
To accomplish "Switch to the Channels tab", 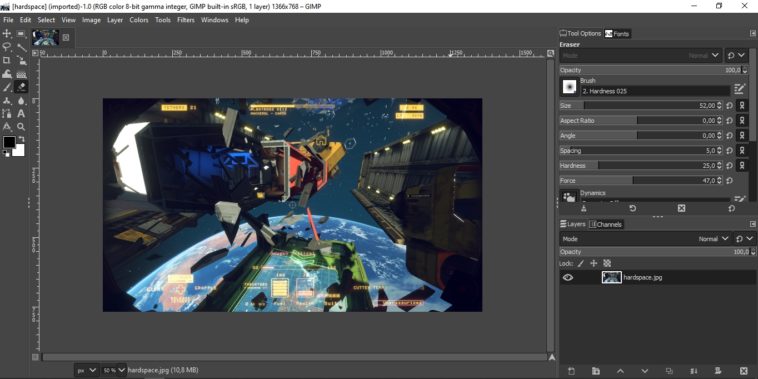I will 606,224.
